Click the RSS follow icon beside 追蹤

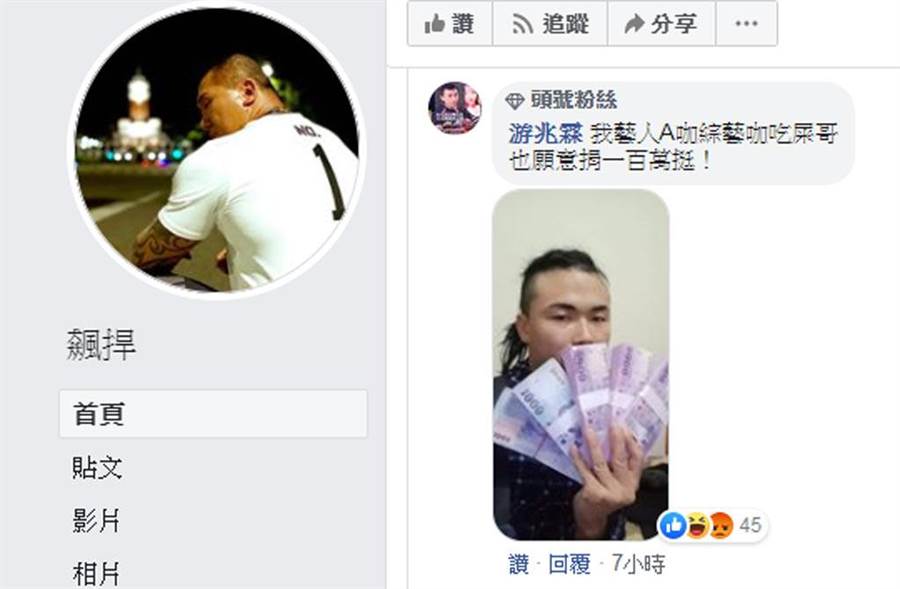click(522, 24)
